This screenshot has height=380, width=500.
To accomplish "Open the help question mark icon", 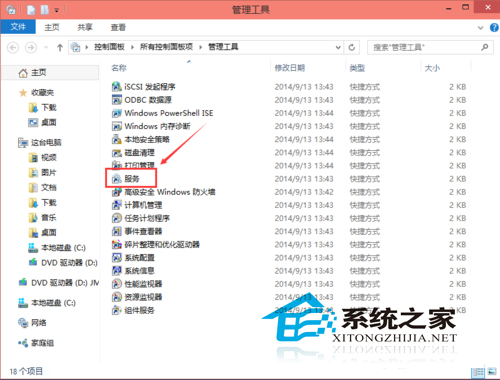I will click(494, 27).
